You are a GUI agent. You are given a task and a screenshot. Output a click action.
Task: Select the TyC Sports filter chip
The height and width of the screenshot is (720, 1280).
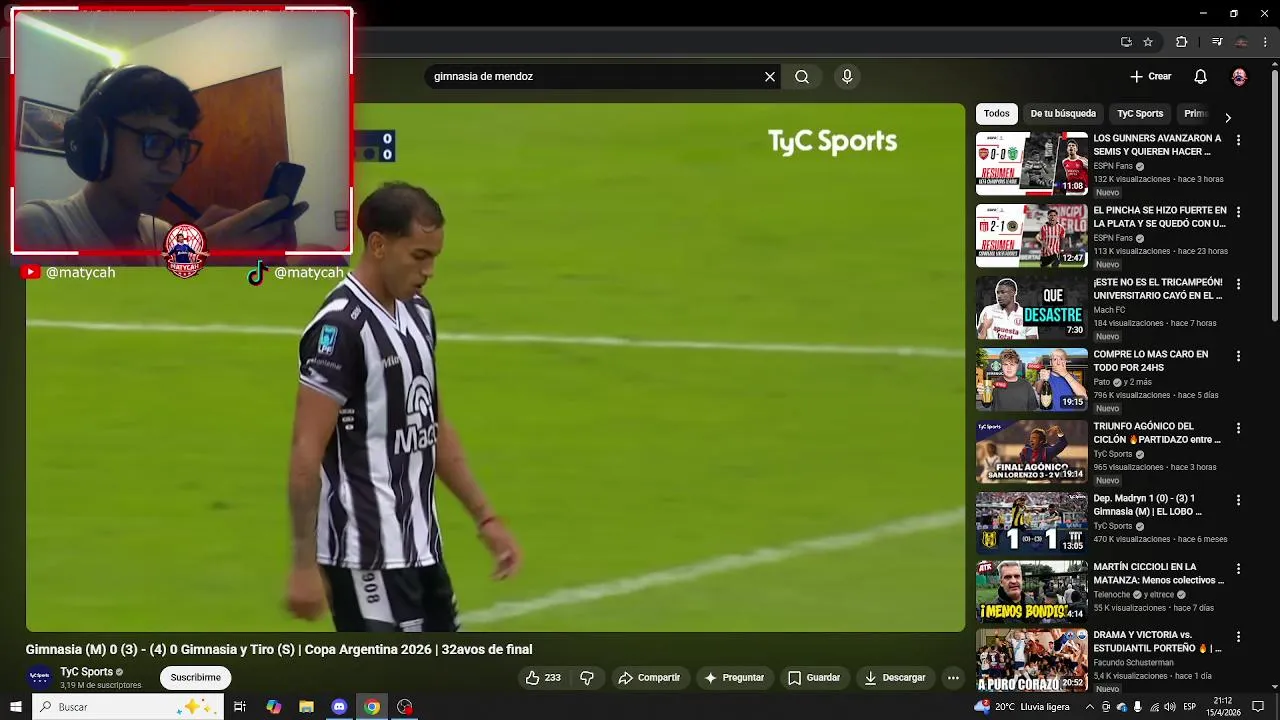point(1140,114)
